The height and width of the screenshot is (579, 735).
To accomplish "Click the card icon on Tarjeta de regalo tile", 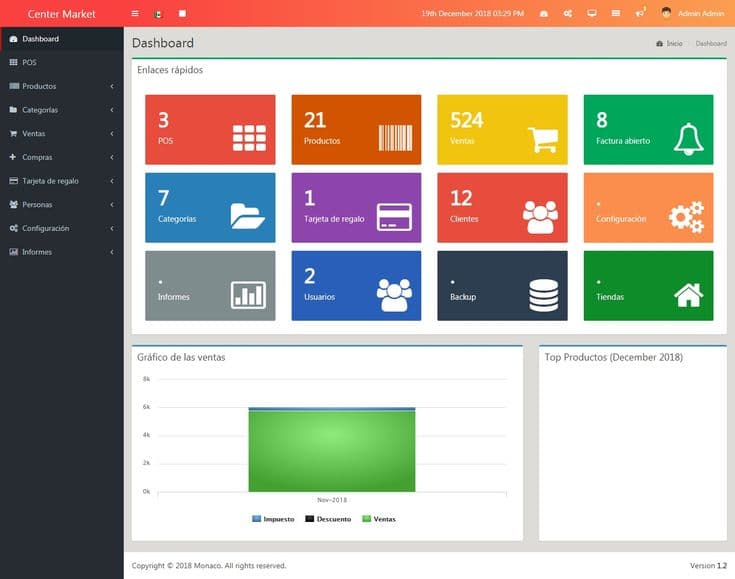I will click(x=395, y=217).
